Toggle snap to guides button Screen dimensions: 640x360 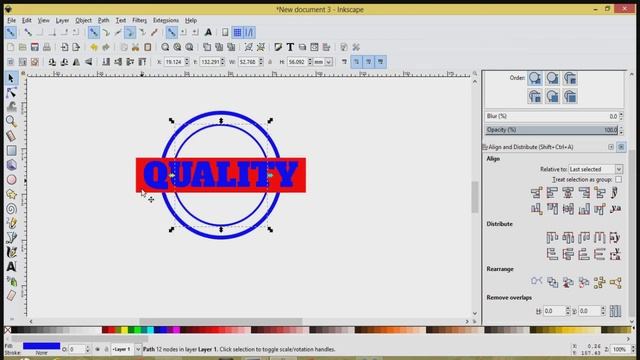click(x=249, y=32)
